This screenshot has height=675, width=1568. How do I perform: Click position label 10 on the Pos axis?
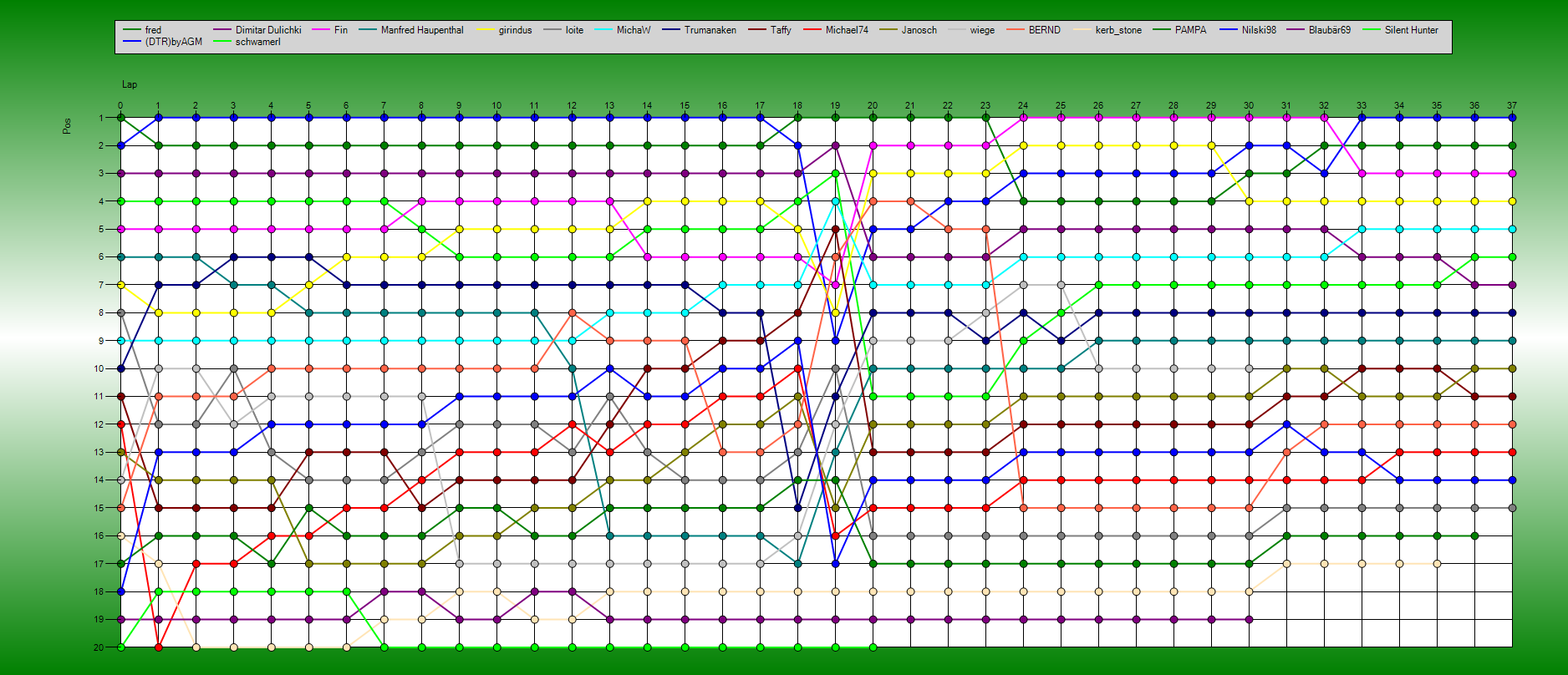99,368
